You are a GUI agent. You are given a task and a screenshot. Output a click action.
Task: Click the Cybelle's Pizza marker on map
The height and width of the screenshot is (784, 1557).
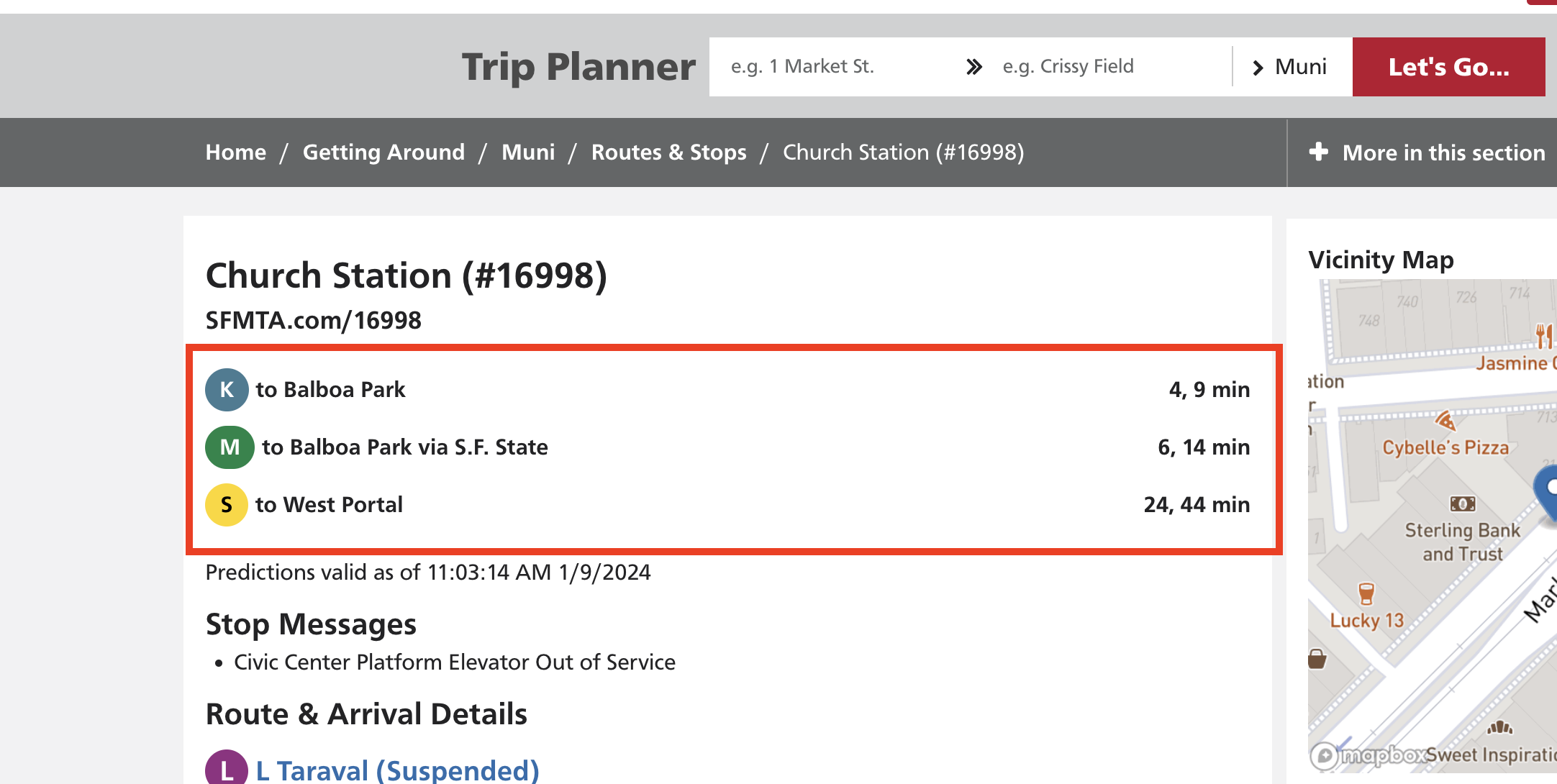(x=1445, y=420)
